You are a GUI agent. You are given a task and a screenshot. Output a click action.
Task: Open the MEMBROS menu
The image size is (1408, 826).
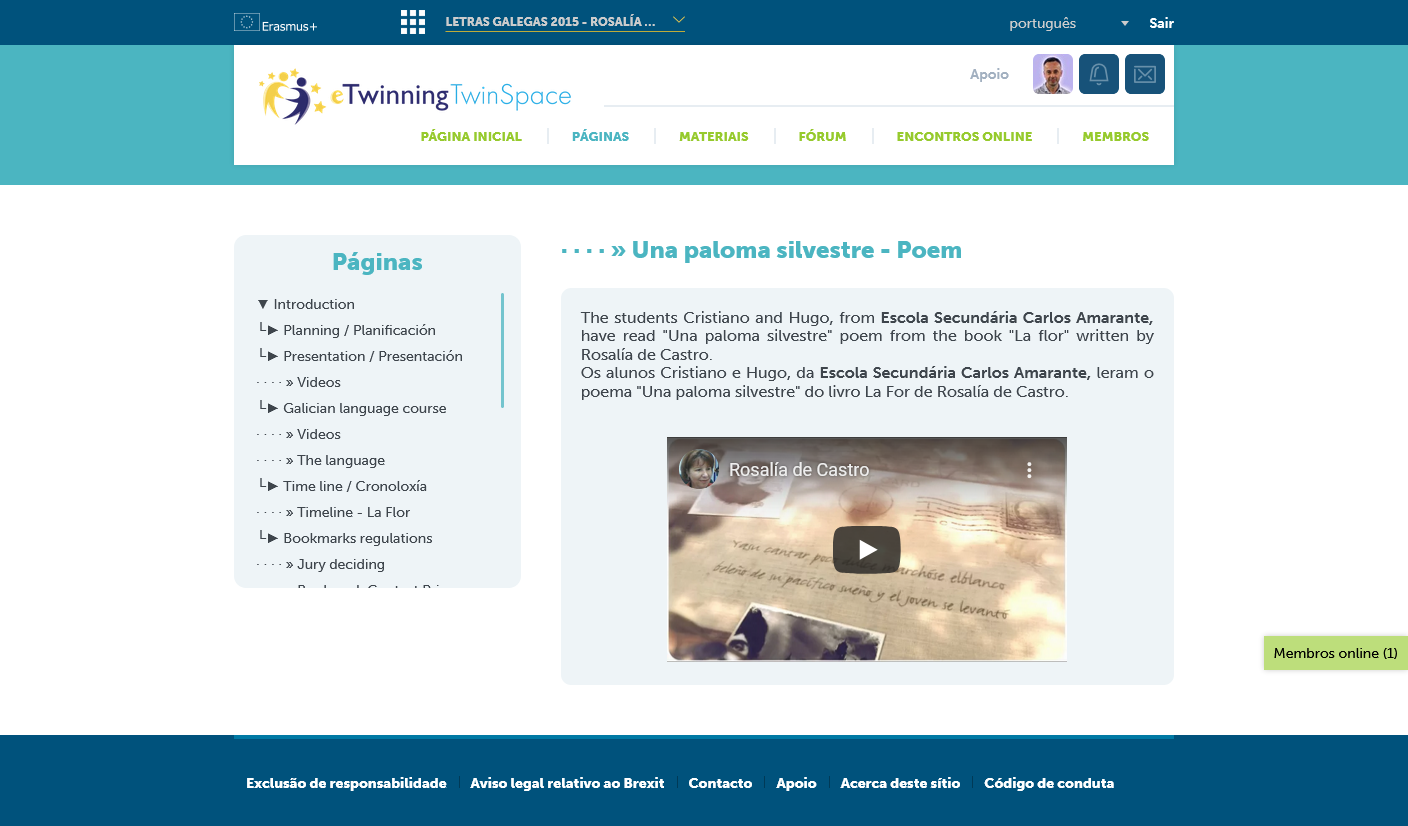pos(1115,137)
